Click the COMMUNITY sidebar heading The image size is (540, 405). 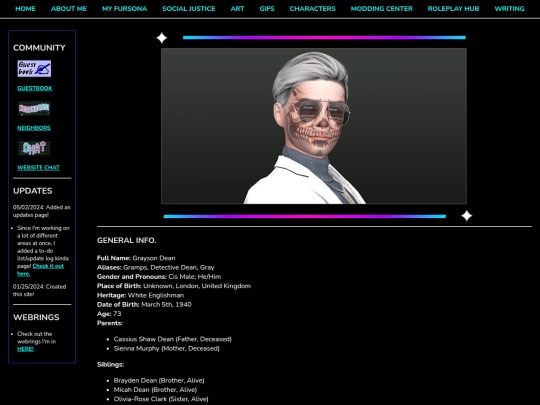coord(39,48)
